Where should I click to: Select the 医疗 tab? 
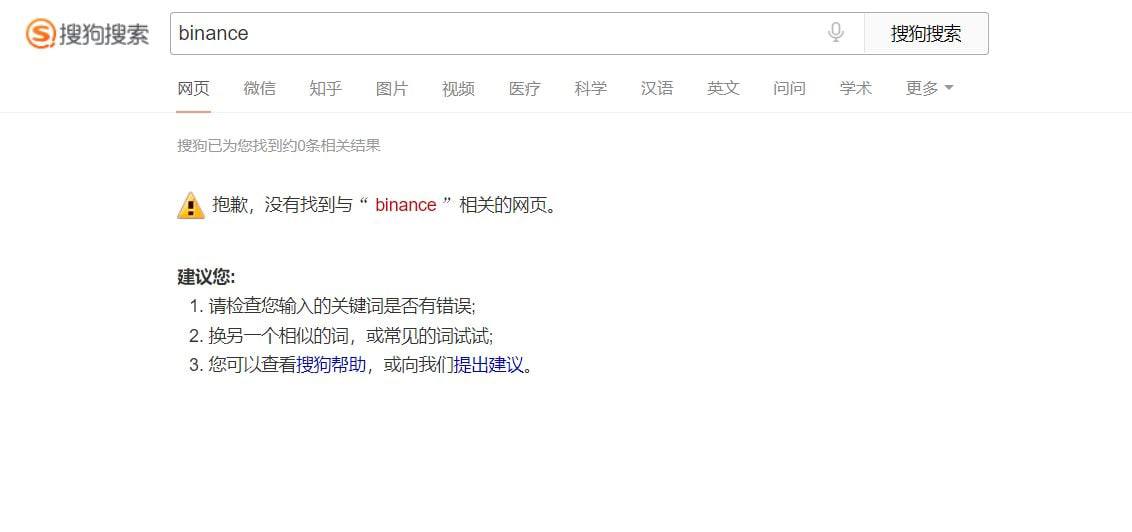[x=525, y=89]
